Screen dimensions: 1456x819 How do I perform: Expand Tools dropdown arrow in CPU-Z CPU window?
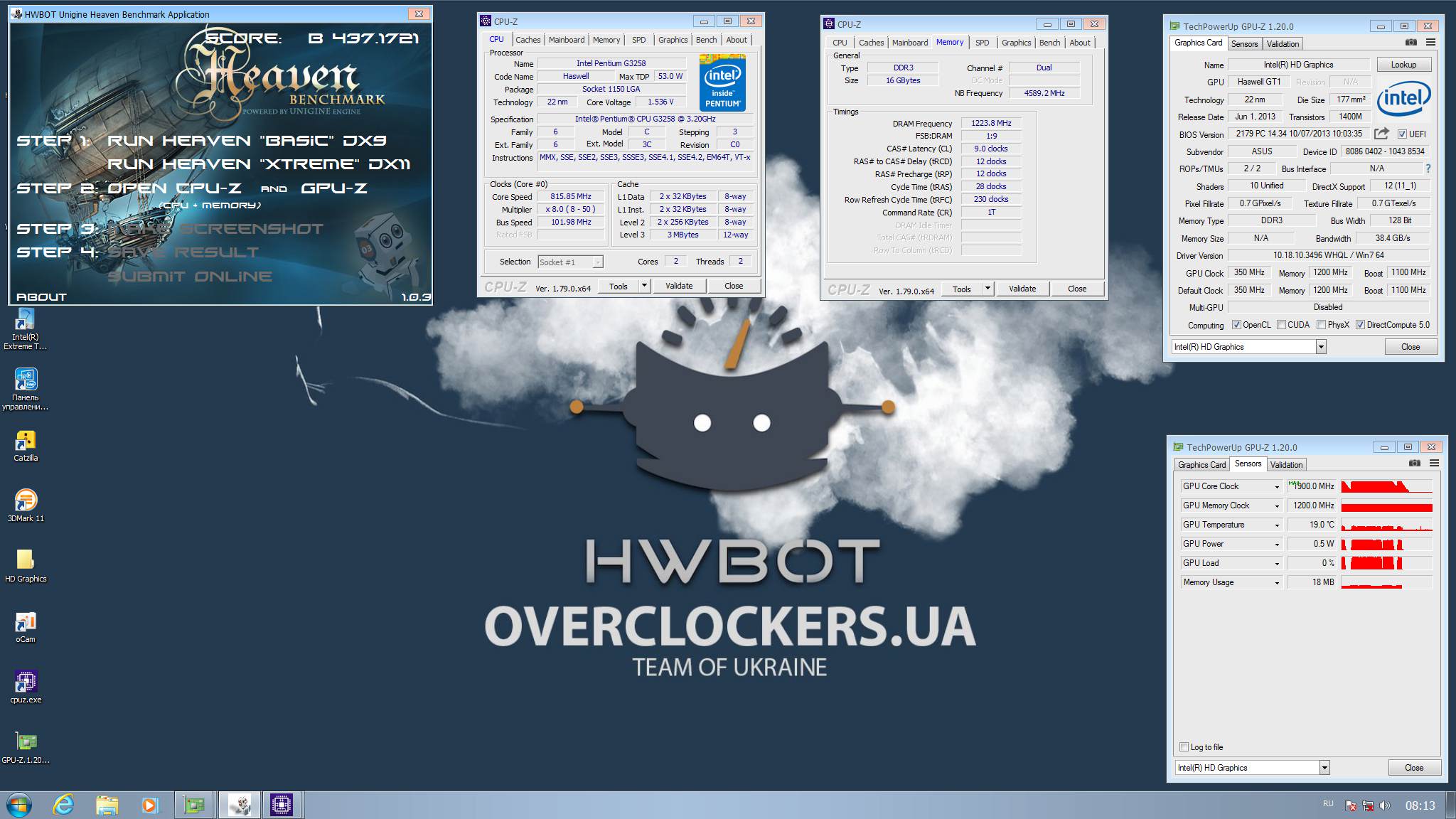tap(643, 286)
